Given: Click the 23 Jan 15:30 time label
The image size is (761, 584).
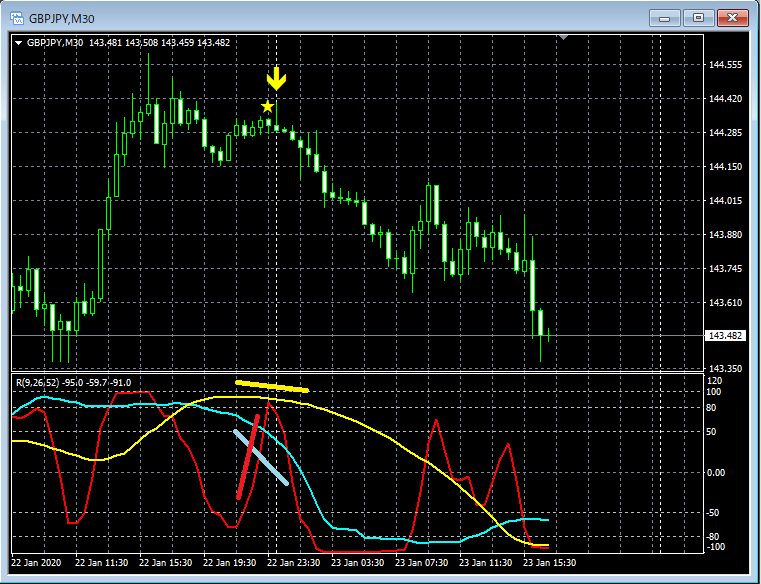Looking at the screenshot, I should (x=550, y=563).
